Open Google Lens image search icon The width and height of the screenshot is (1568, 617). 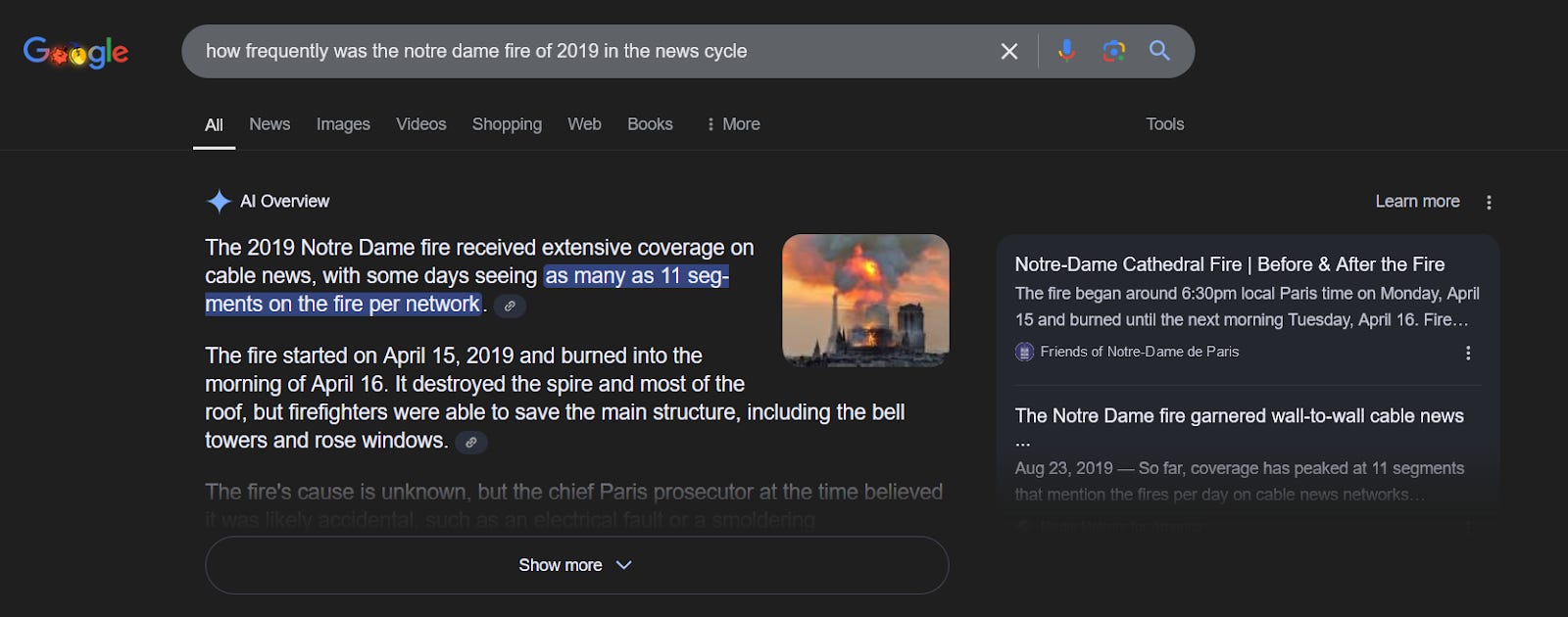pyautogui.click(x=1113, y=51)
